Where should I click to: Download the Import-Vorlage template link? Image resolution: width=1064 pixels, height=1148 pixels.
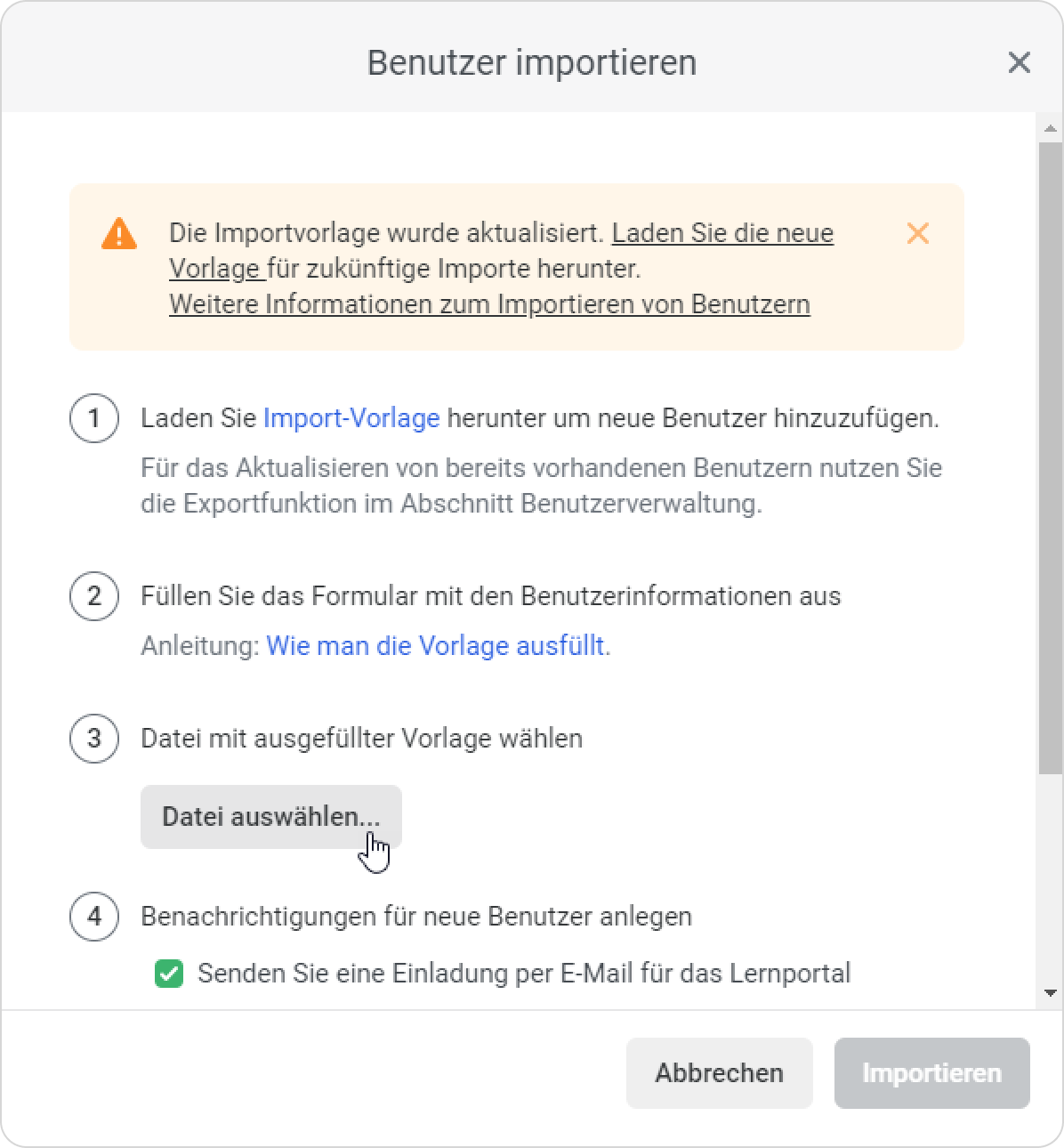point(351,418)
